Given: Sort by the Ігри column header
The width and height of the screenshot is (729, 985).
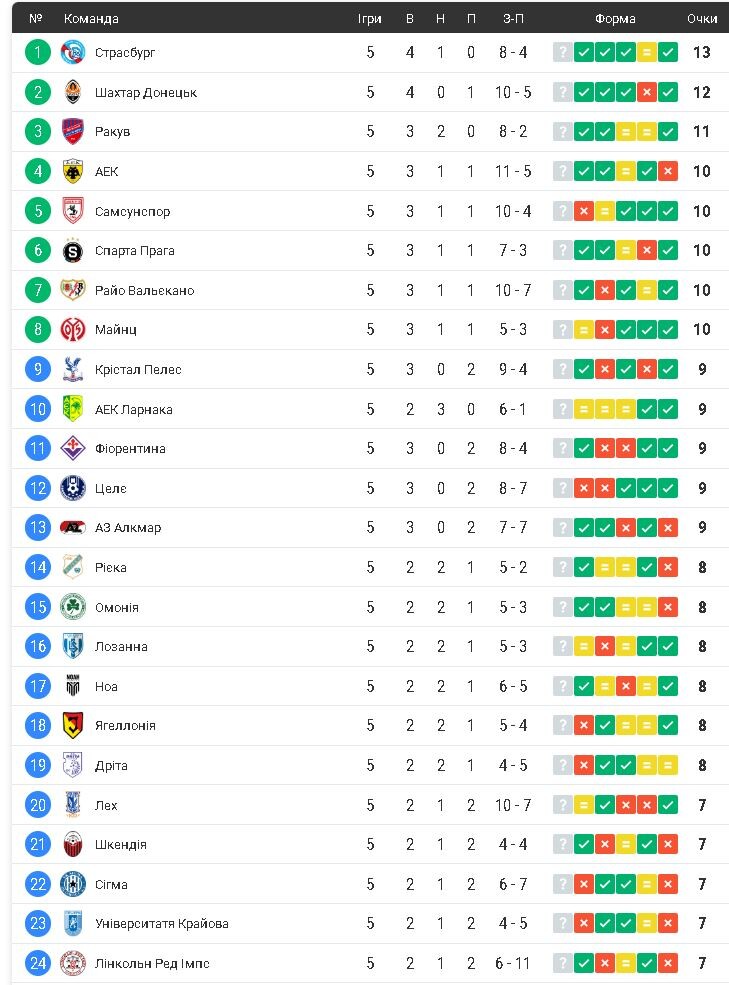Looking at the screenshot, I should tap(370, 18).
